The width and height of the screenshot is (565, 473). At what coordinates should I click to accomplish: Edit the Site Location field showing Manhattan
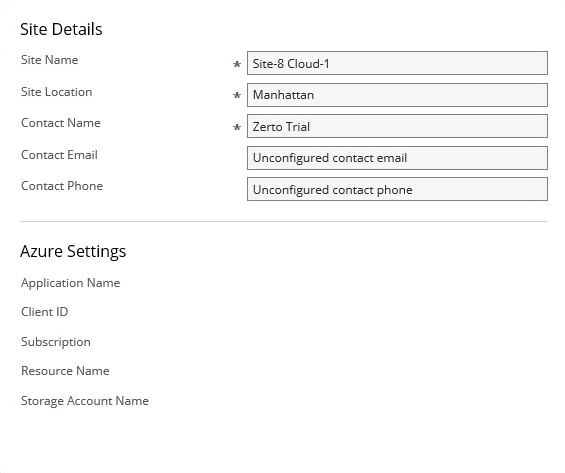pyautogui.click(x=397, y=95)
